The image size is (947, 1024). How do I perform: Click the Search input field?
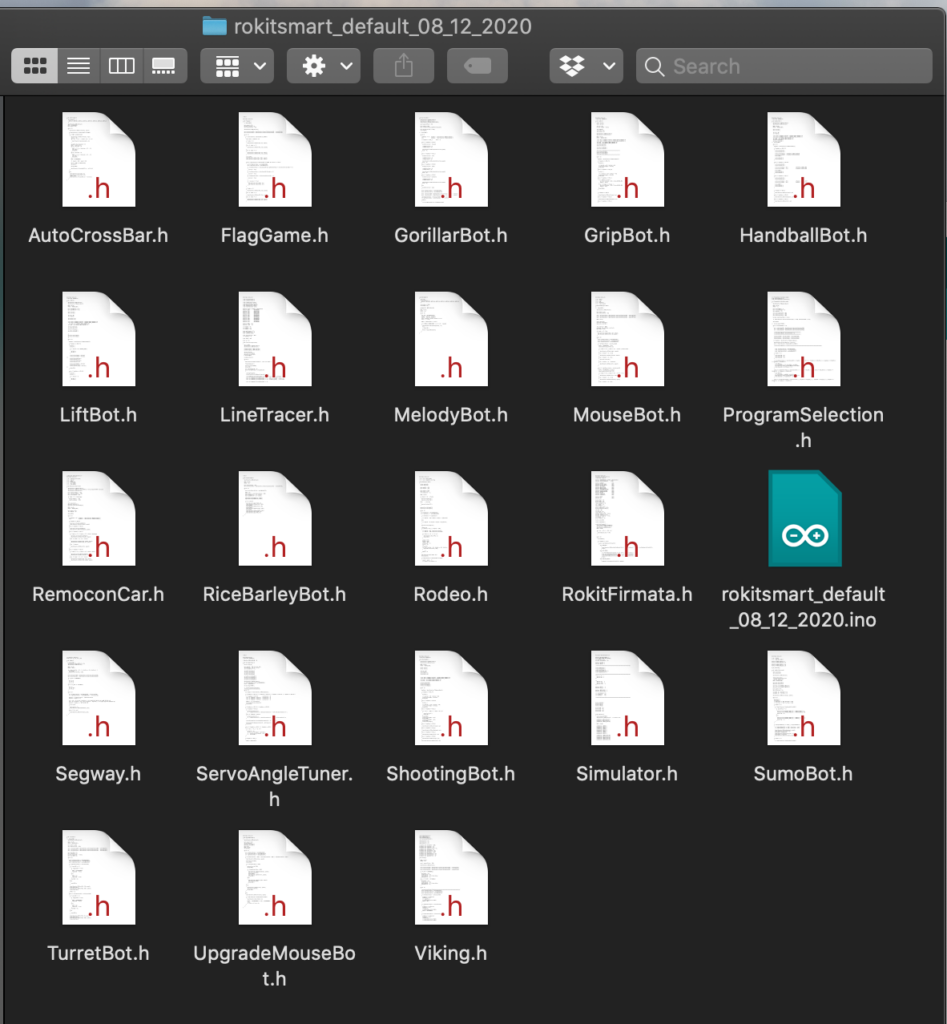pos(790,66)
